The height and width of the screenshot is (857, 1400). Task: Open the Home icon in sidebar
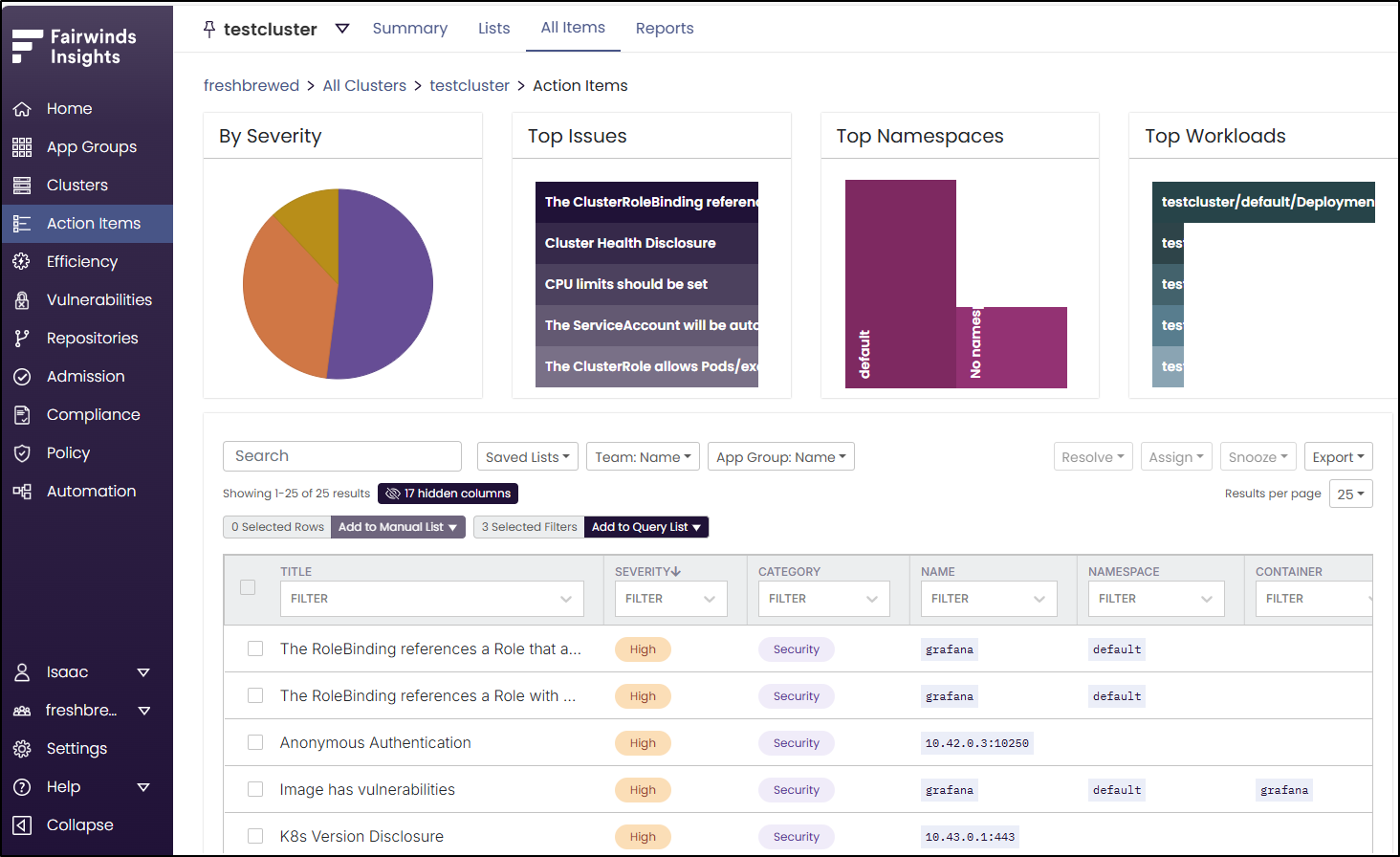(22, 109)
